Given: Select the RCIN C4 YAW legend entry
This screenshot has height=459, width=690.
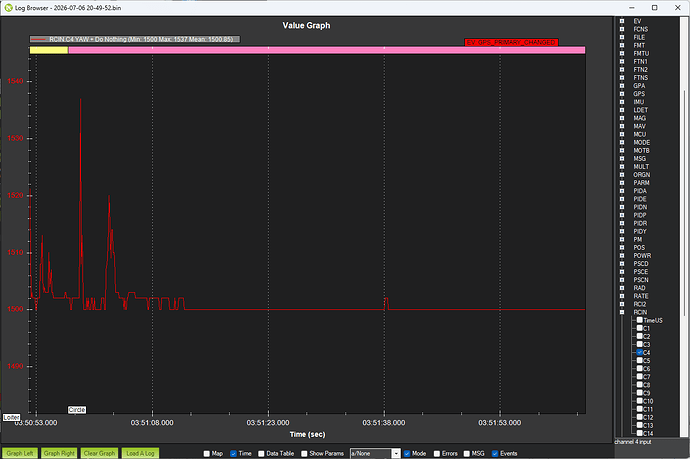Looking at the screenshot, I should pos(135,39).
